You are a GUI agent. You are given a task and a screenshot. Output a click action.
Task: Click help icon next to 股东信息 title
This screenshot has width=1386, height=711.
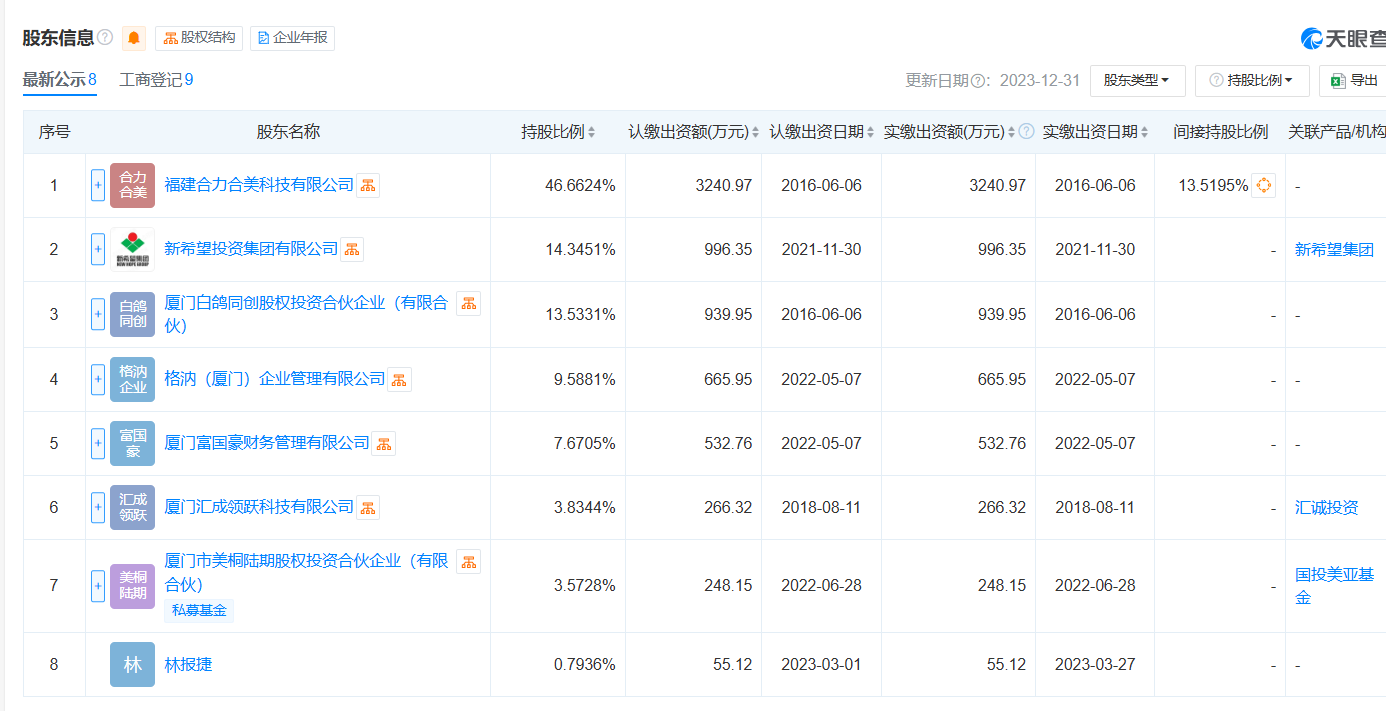(x=105, y=38)
